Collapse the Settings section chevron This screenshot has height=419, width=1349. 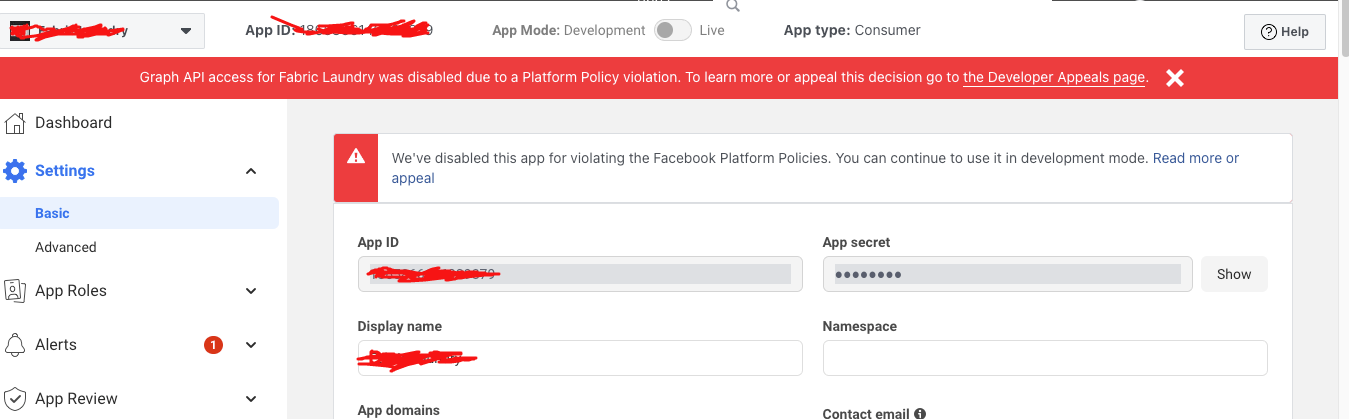251,171
